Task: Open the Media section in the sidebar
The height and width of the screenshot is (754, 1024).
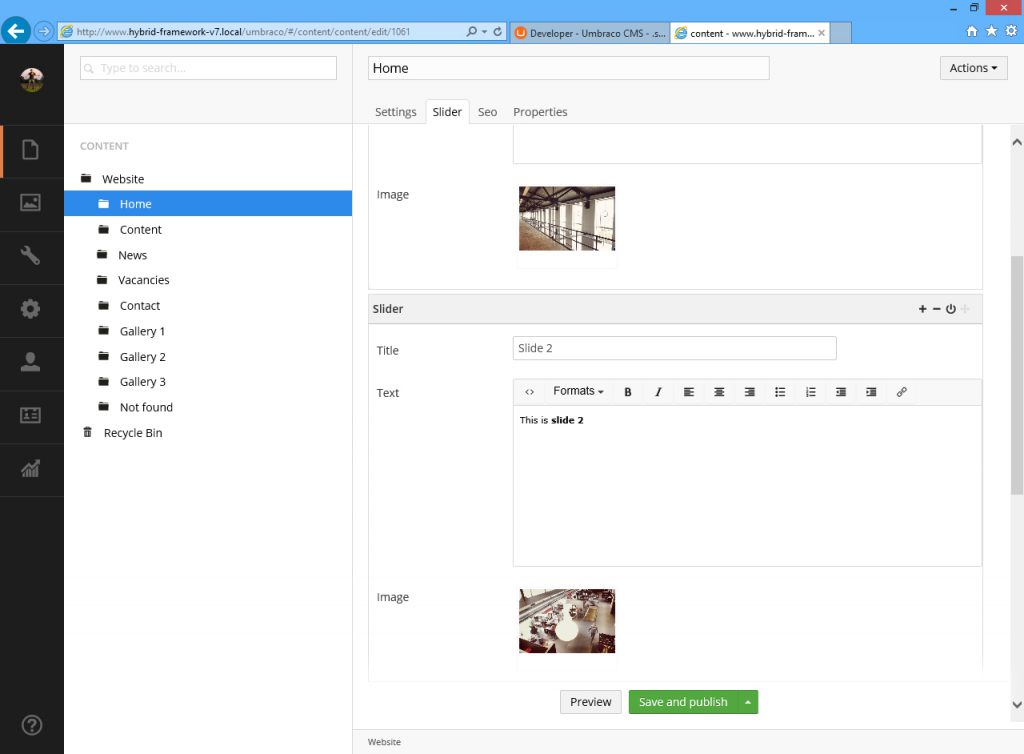Action: tap(31, 203)
